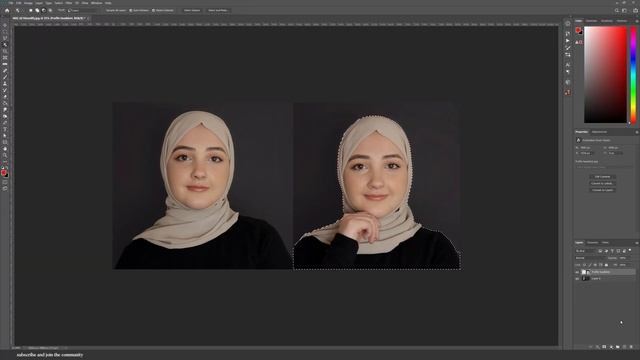Open the Color panel options menu
This screenshot has width=640, height=360.
tap(636, 21)
